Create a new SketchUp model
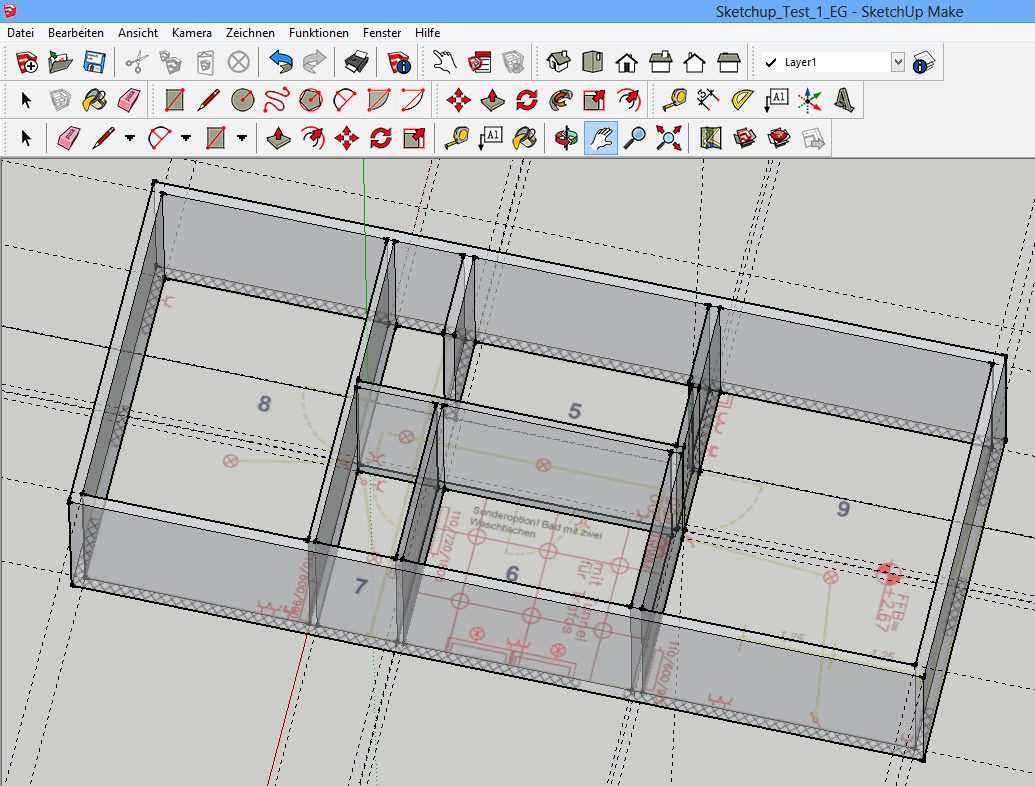The width and height of the screenshot is (1035, 786). click(x=27, y=62)
